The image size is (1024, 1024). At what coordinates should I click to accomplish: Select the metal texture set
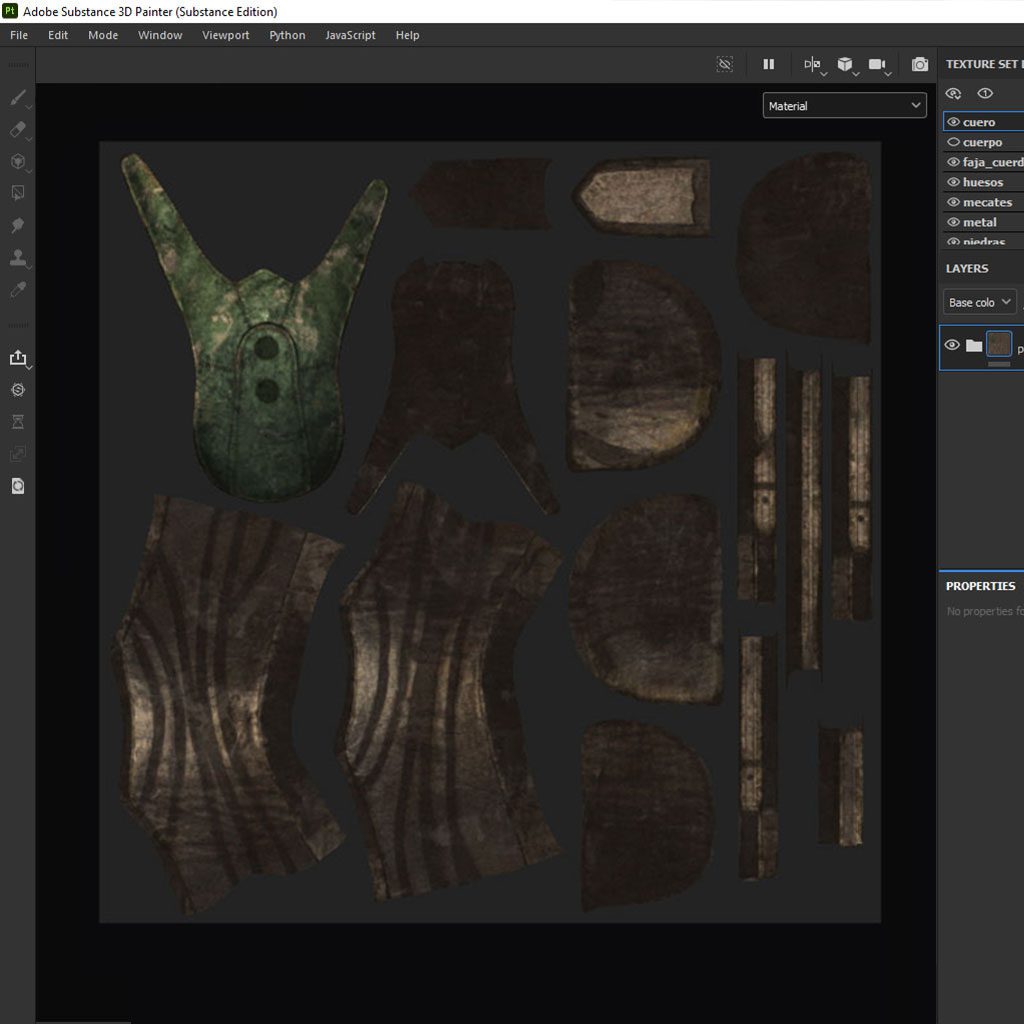pyautogui.click(x=979, y=222)
